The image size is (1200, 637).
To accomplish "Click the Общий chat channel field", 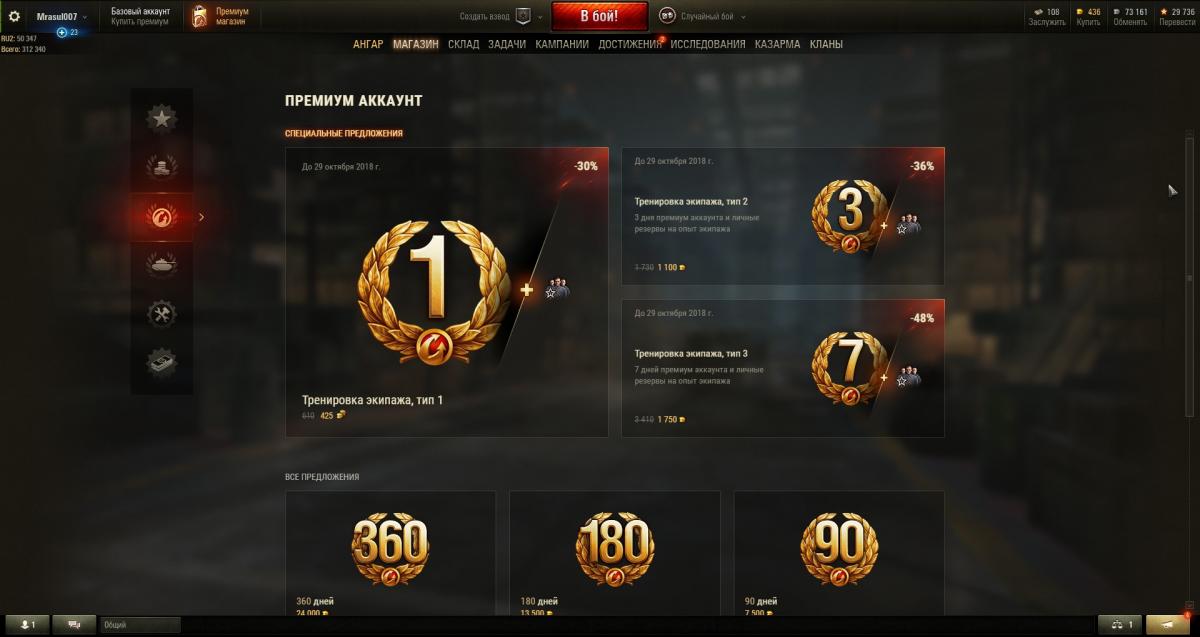I will 140,624.
